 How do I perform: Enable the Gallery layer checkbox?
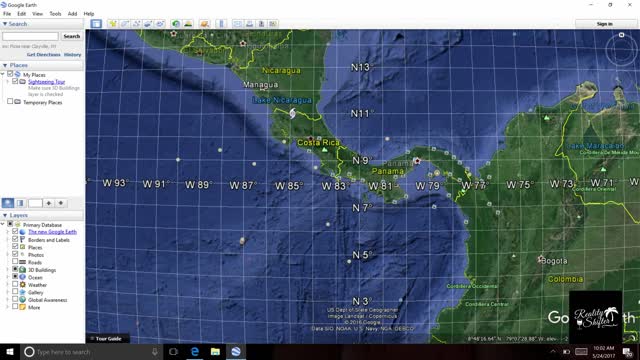tap(15, 292)
